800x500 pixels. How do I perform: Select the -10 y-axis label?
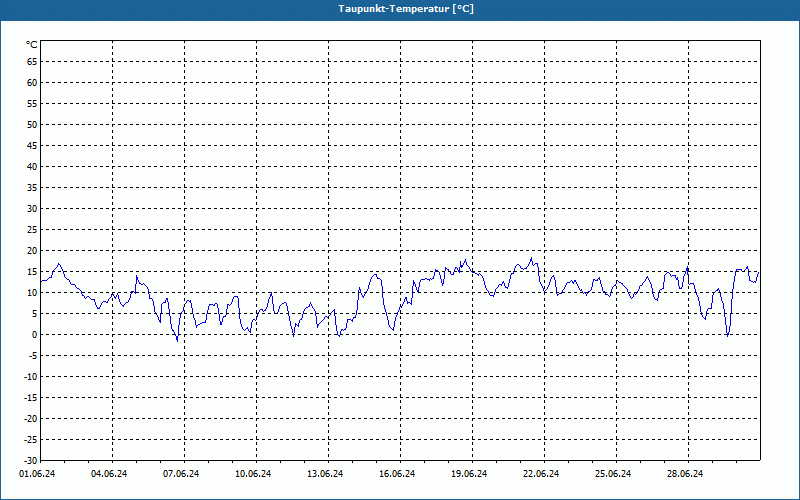(31, 377)
